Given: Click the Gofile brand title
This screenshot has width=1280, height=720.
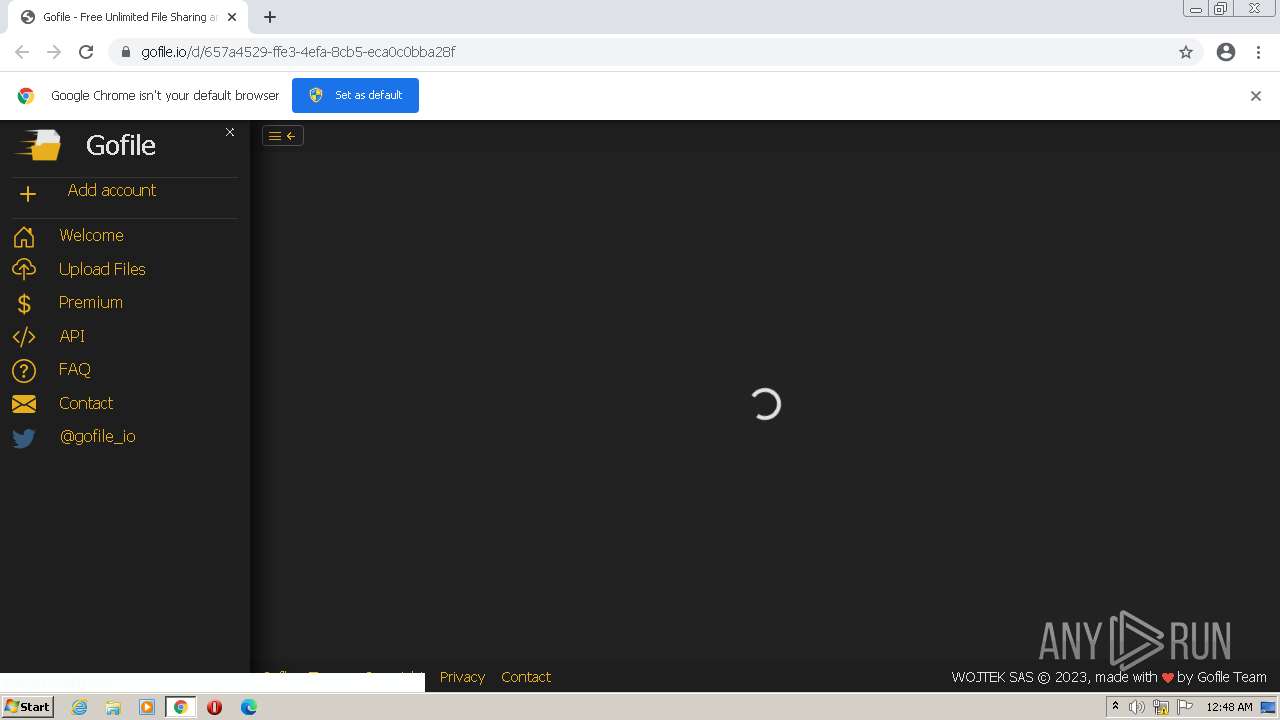Looking at the screenshot, I should (121, 145).
